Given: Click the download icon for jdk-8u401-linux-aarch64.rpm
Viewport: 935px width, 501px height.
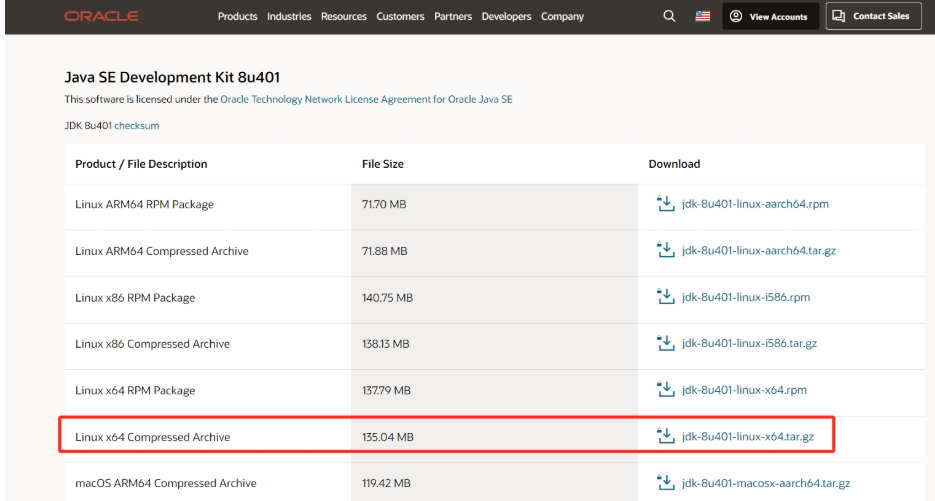Looking at the screenshot, I should (x=665, y=204).
